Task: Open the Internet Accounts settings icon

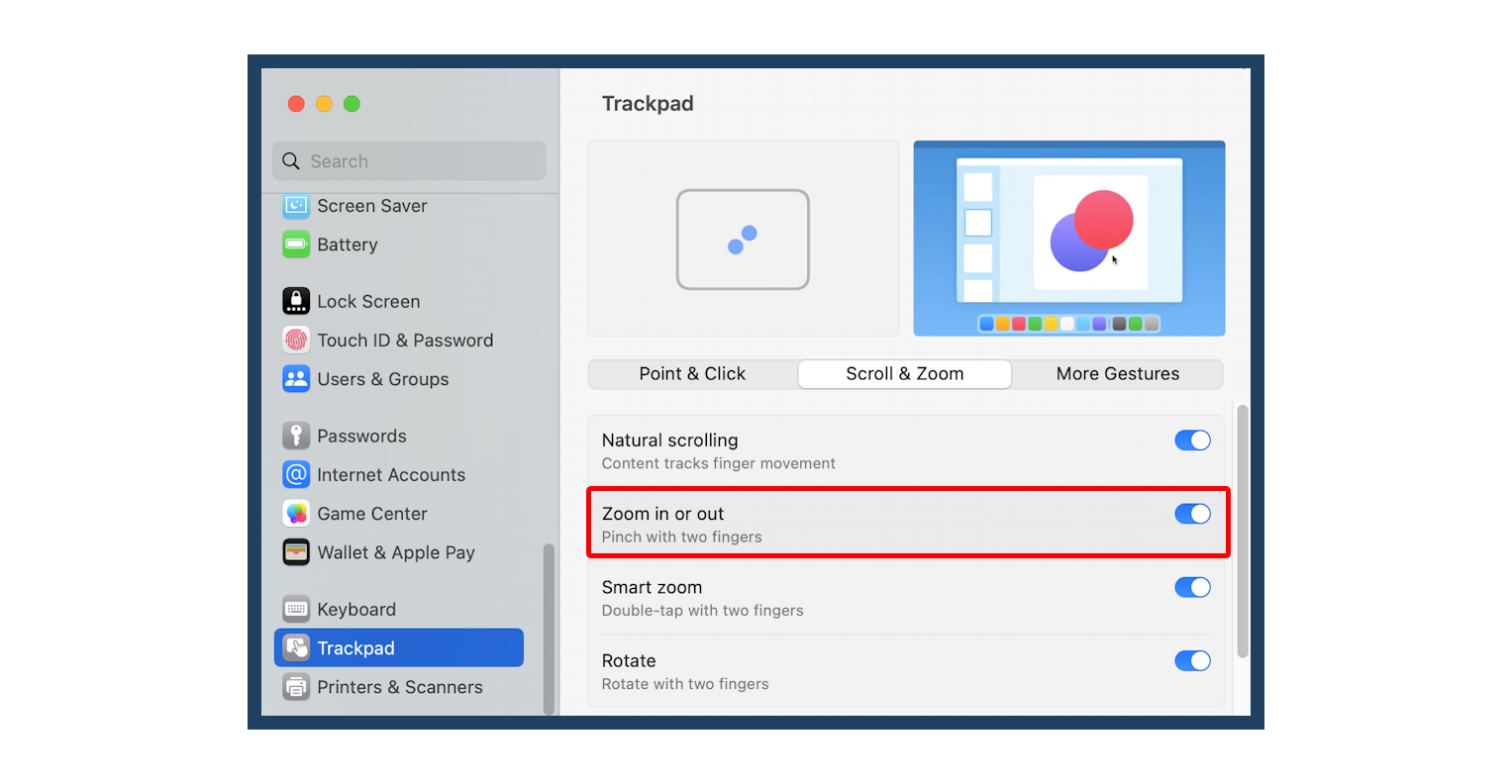Action: pos(296,474)
